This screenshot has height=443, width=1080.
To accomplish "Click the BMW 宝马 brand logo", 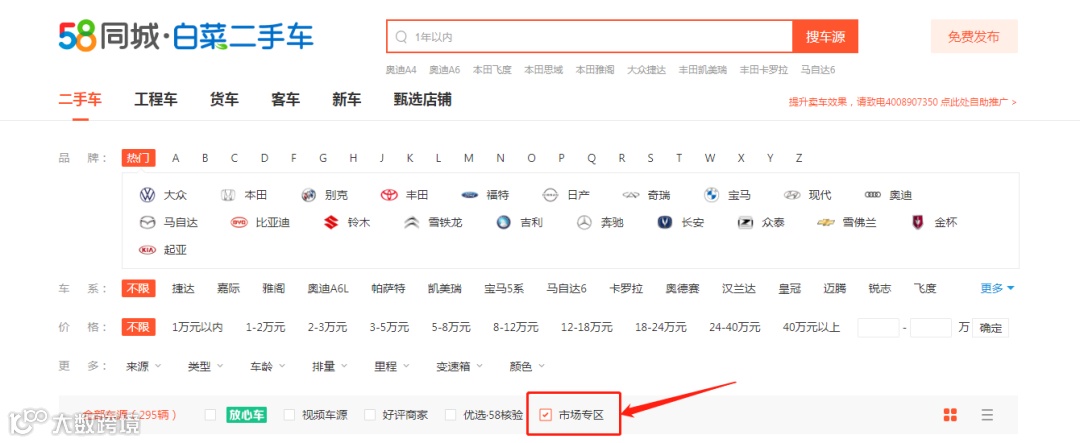I will [x=712, y=195].
